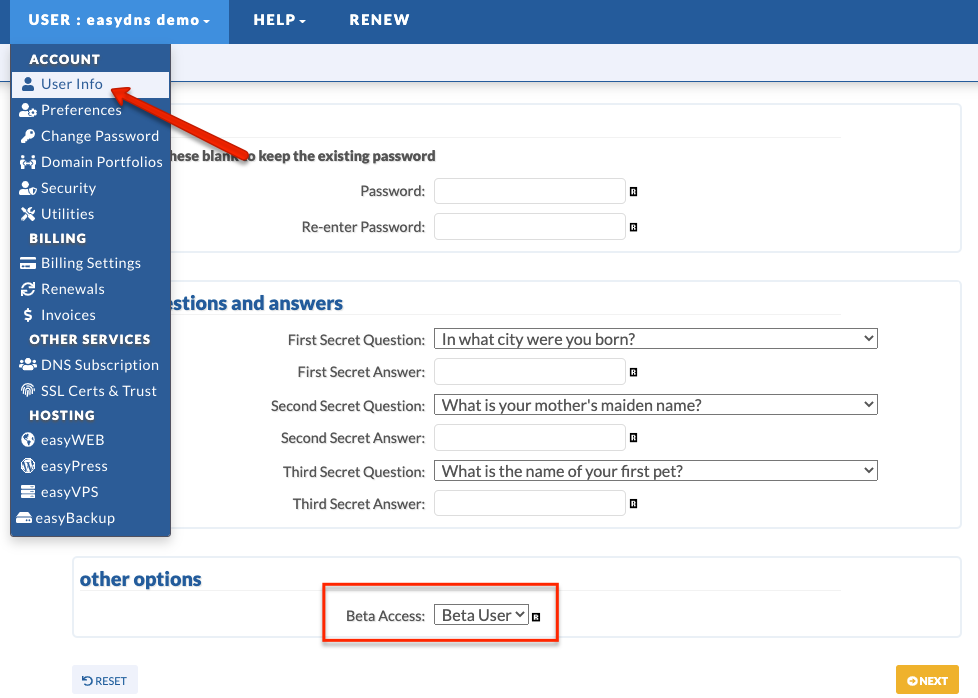The image size is (978, 698).
Task: Click the easyWEB globe icon
Action: click(x=27, y=440)
